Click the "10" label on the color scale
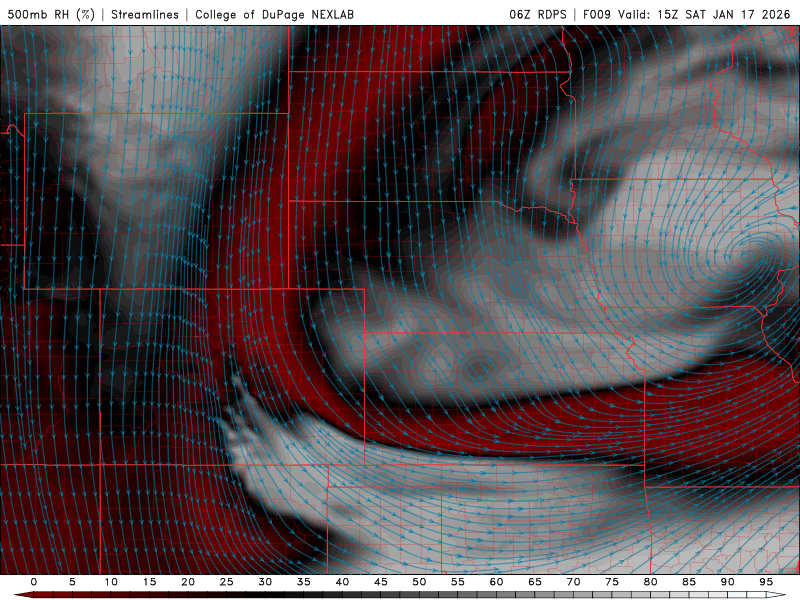The height and width of the screenshot is (600, 800). point(111,582)
